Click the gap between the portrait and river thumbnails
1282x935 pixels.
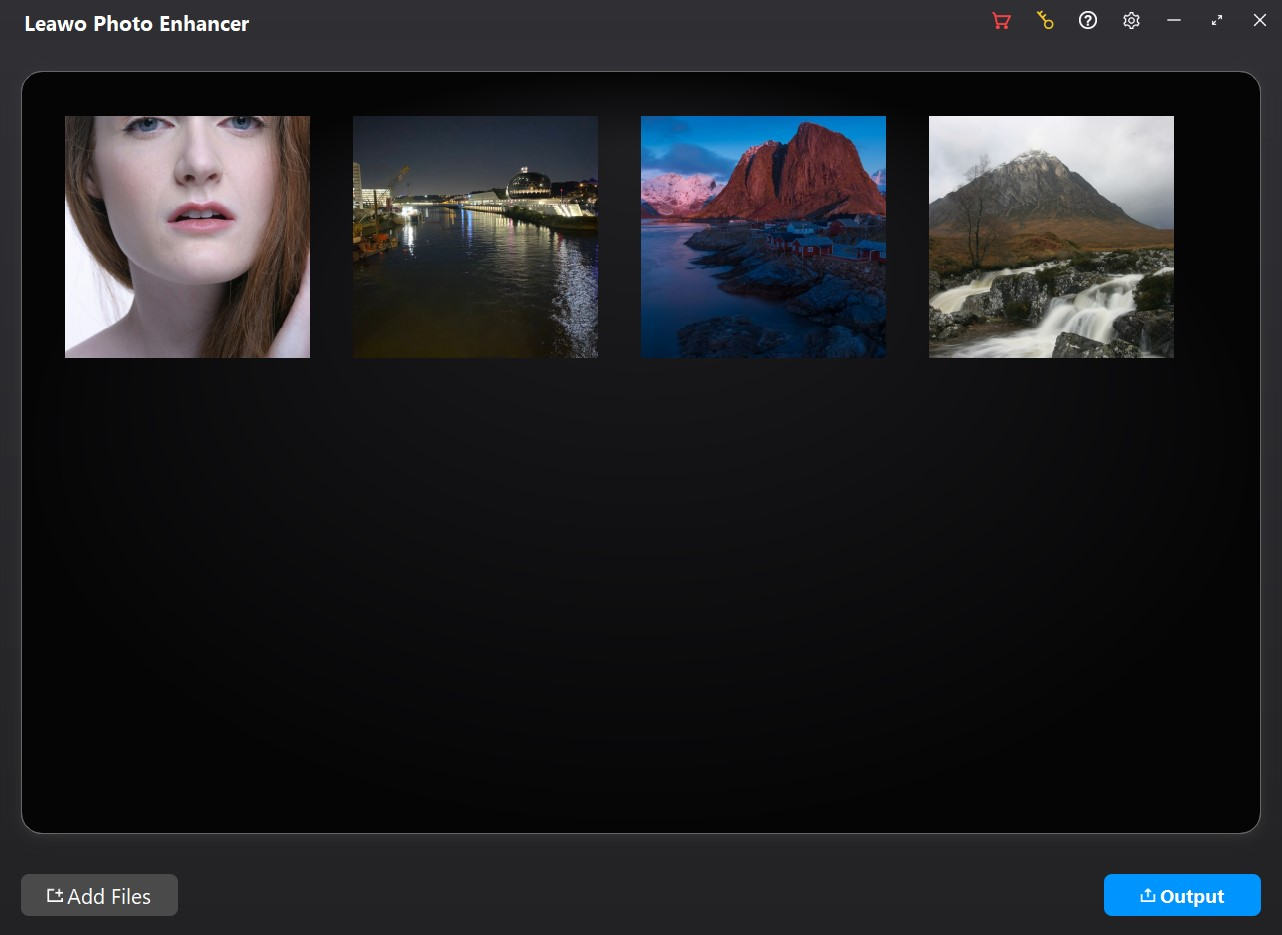pos(331,237)
